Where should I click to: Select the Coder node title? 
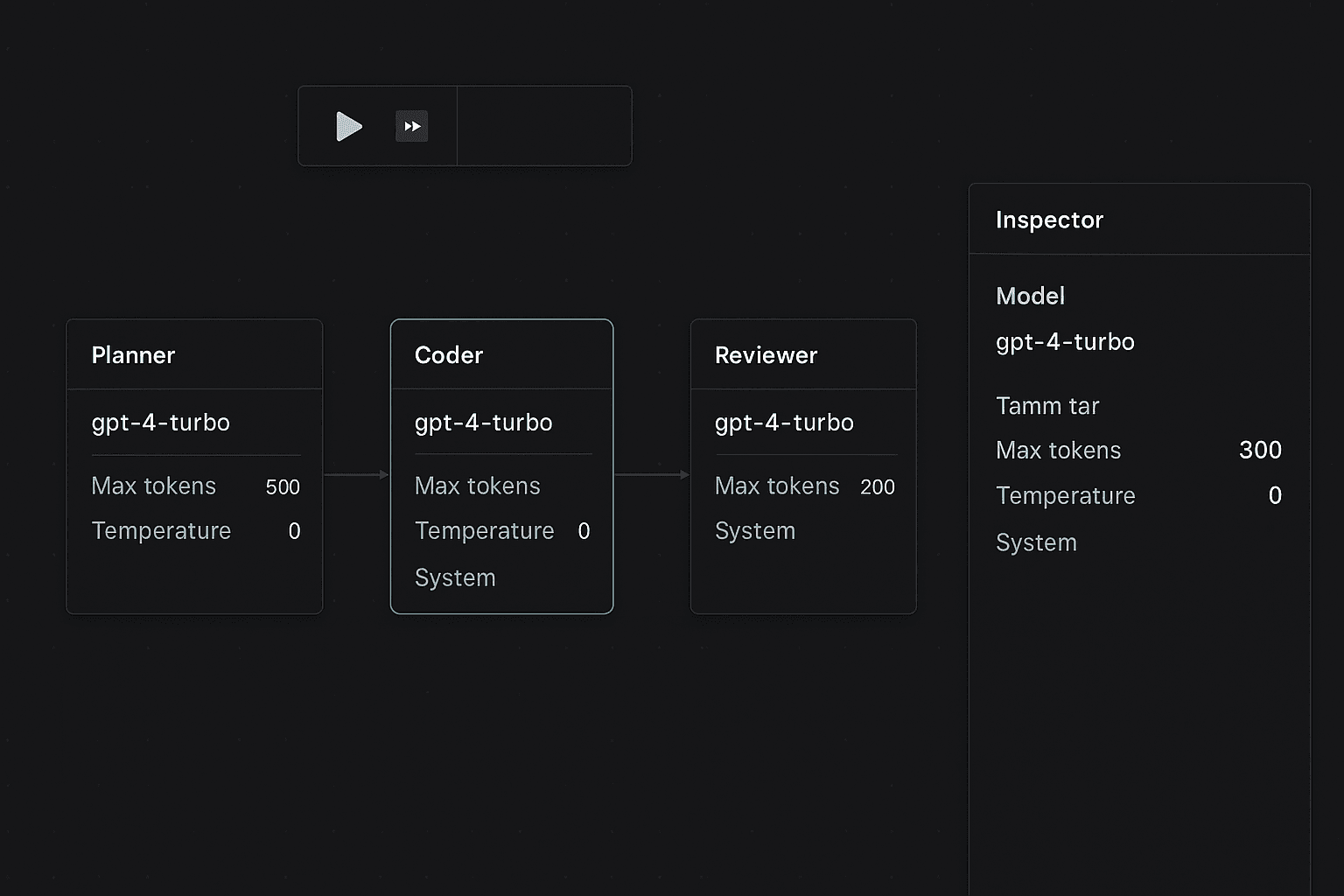449,355
